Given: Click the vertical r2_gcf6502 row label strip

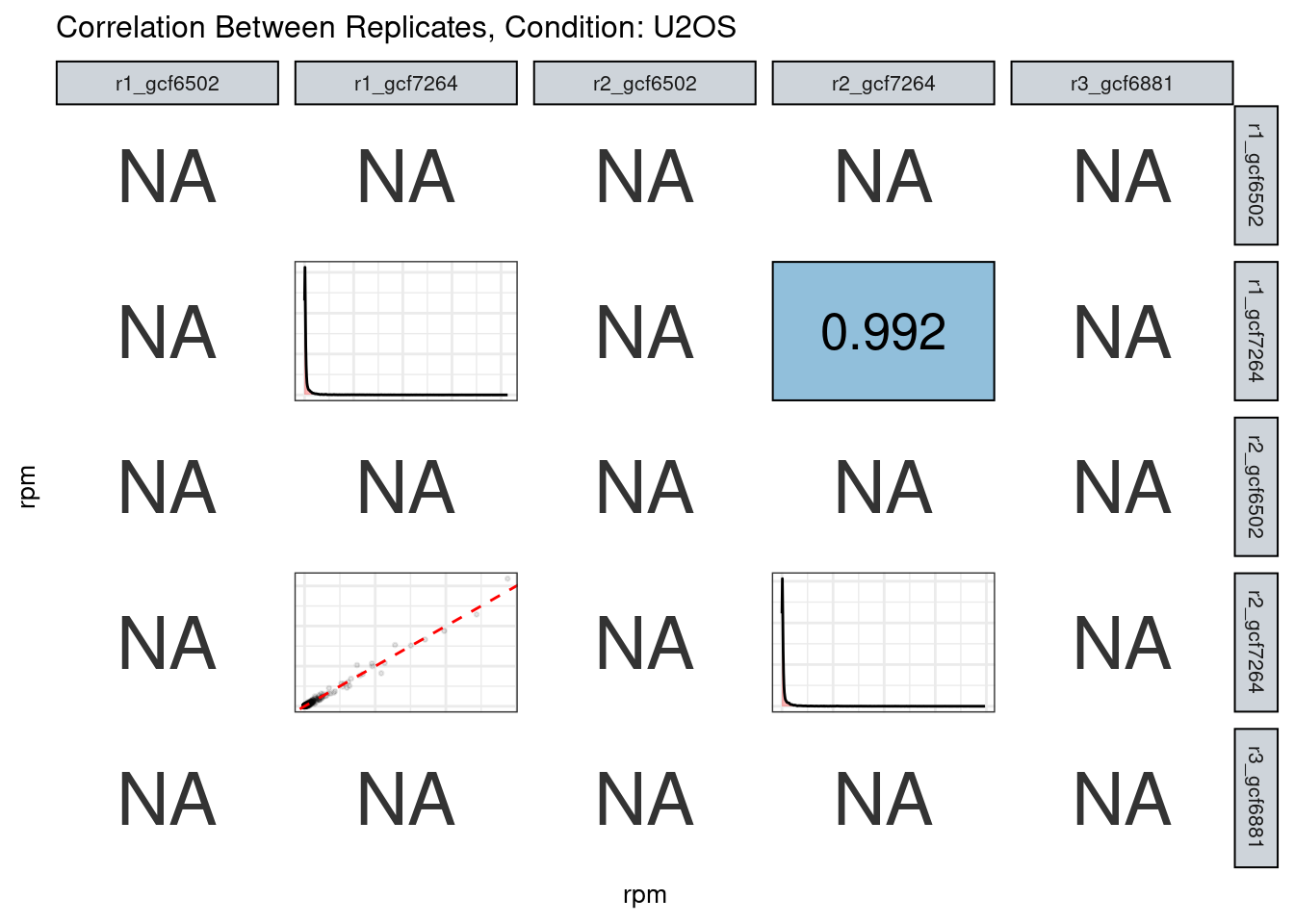Looking at the screenshot, I should (1255, 487).
